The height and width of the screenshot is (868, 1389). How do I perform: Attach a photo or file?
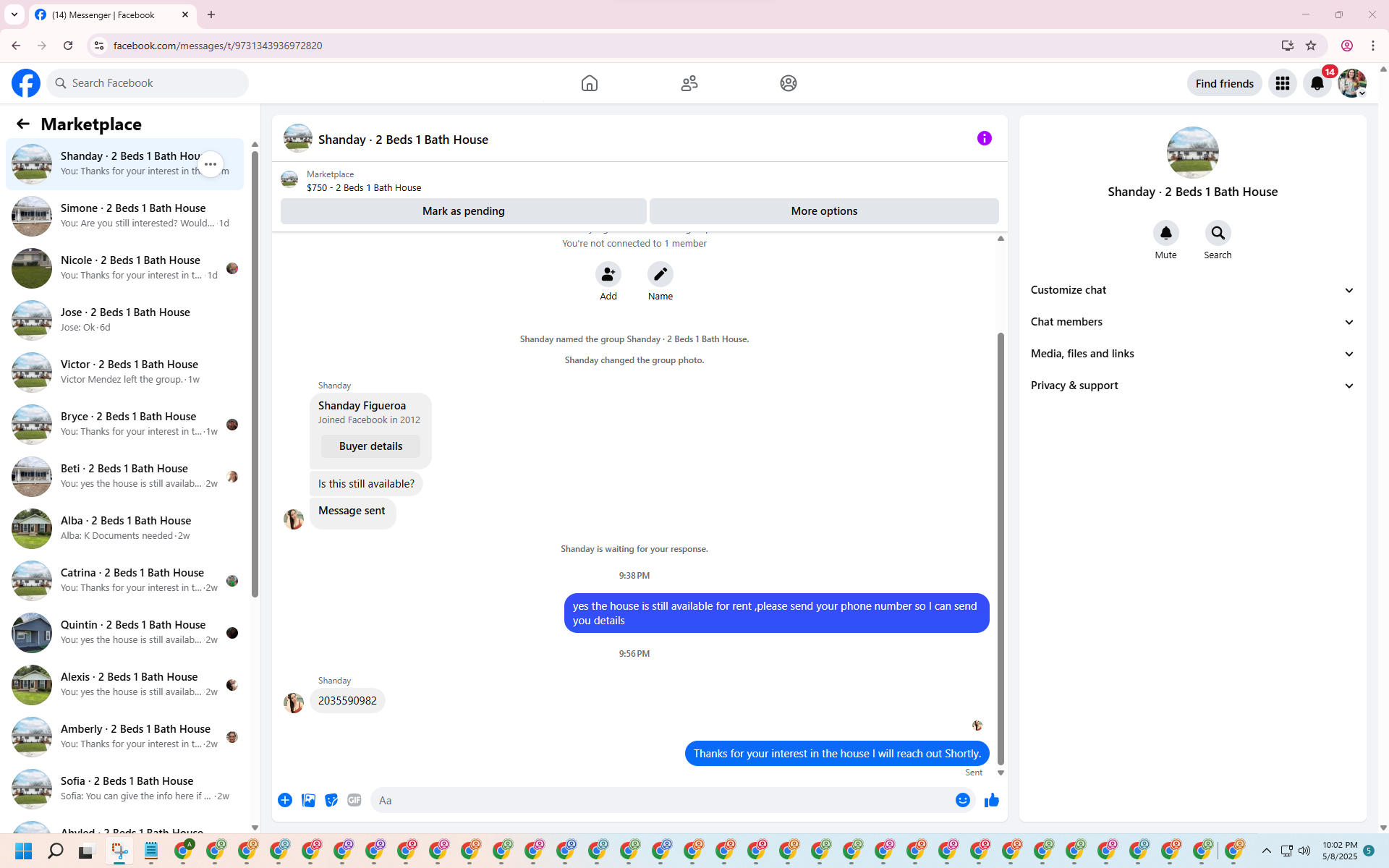coord(308,800)
